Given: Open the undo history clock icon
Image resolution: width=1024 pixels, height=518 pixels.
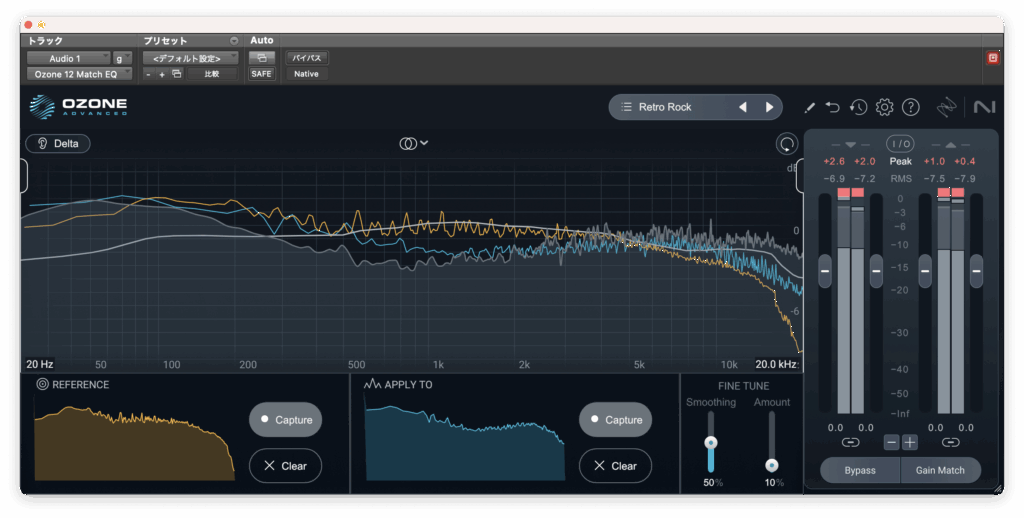Looking at the screenshot, I should (858, 107).
